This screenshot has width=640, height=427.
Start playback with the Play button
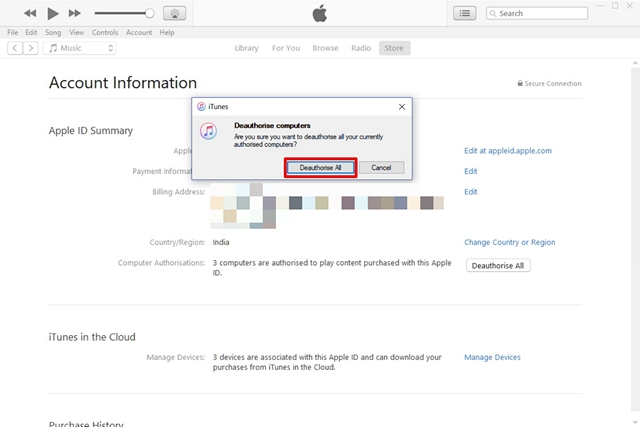[x=53, y=13]
